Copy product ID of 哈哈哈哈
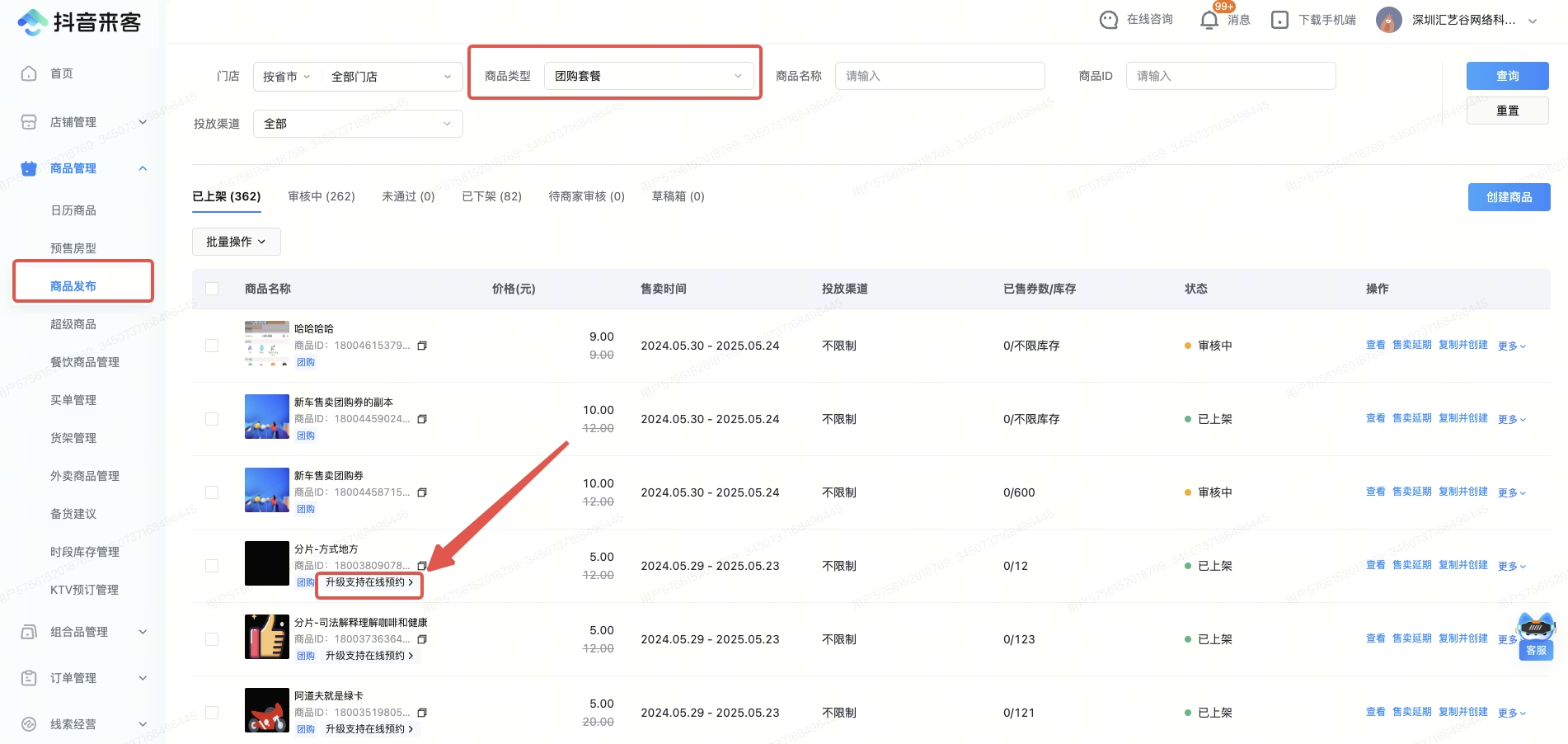This screenshot has height=744, width=1568. point(422,346)
